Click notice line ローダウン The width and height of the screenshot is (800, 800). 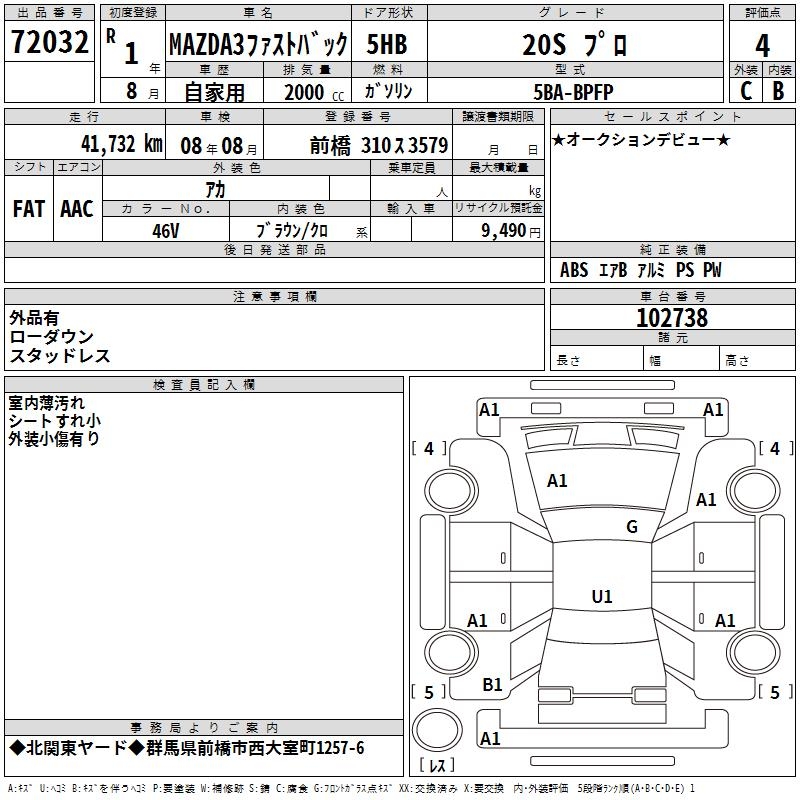click(x=52, y=337)
